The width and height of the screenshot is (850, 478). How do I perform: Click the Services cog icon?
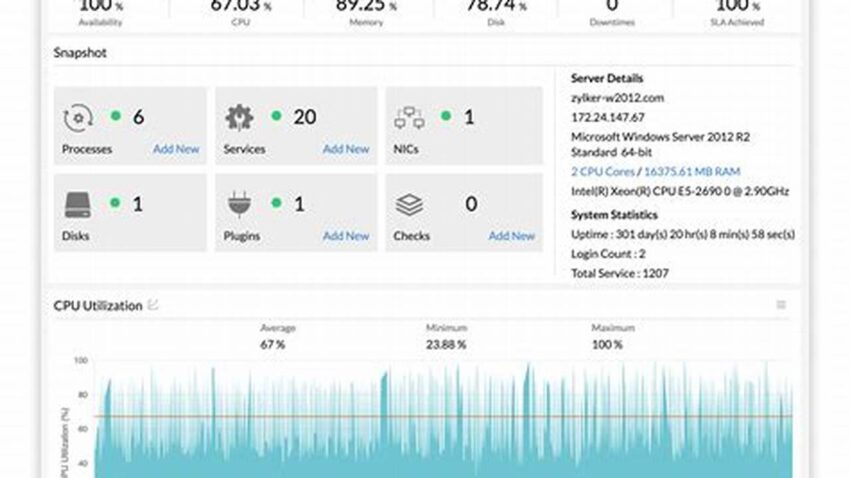[x=239, y=117]
